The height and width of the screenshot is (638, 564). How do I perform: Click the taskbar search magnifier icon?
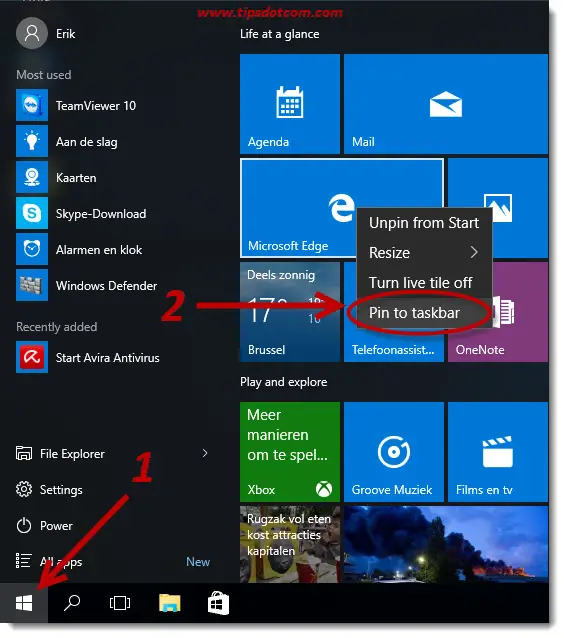72,603
